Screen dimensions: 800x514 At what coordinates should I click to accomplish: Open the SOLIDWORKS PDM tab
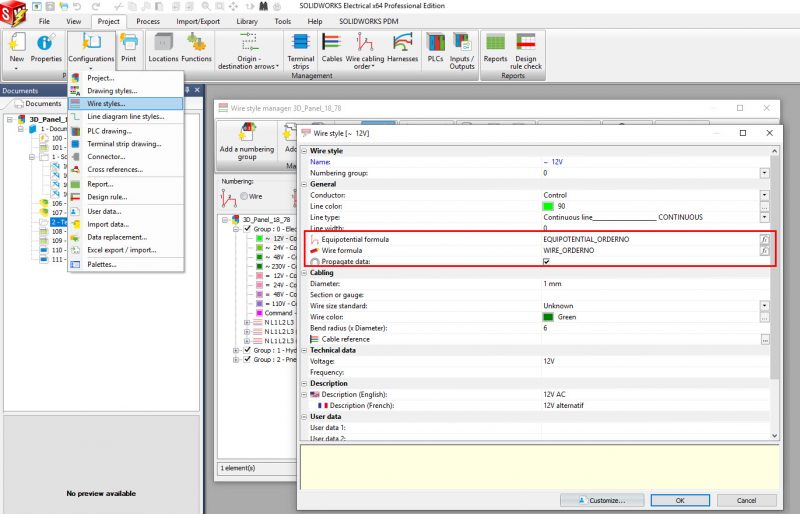[368, 21]
